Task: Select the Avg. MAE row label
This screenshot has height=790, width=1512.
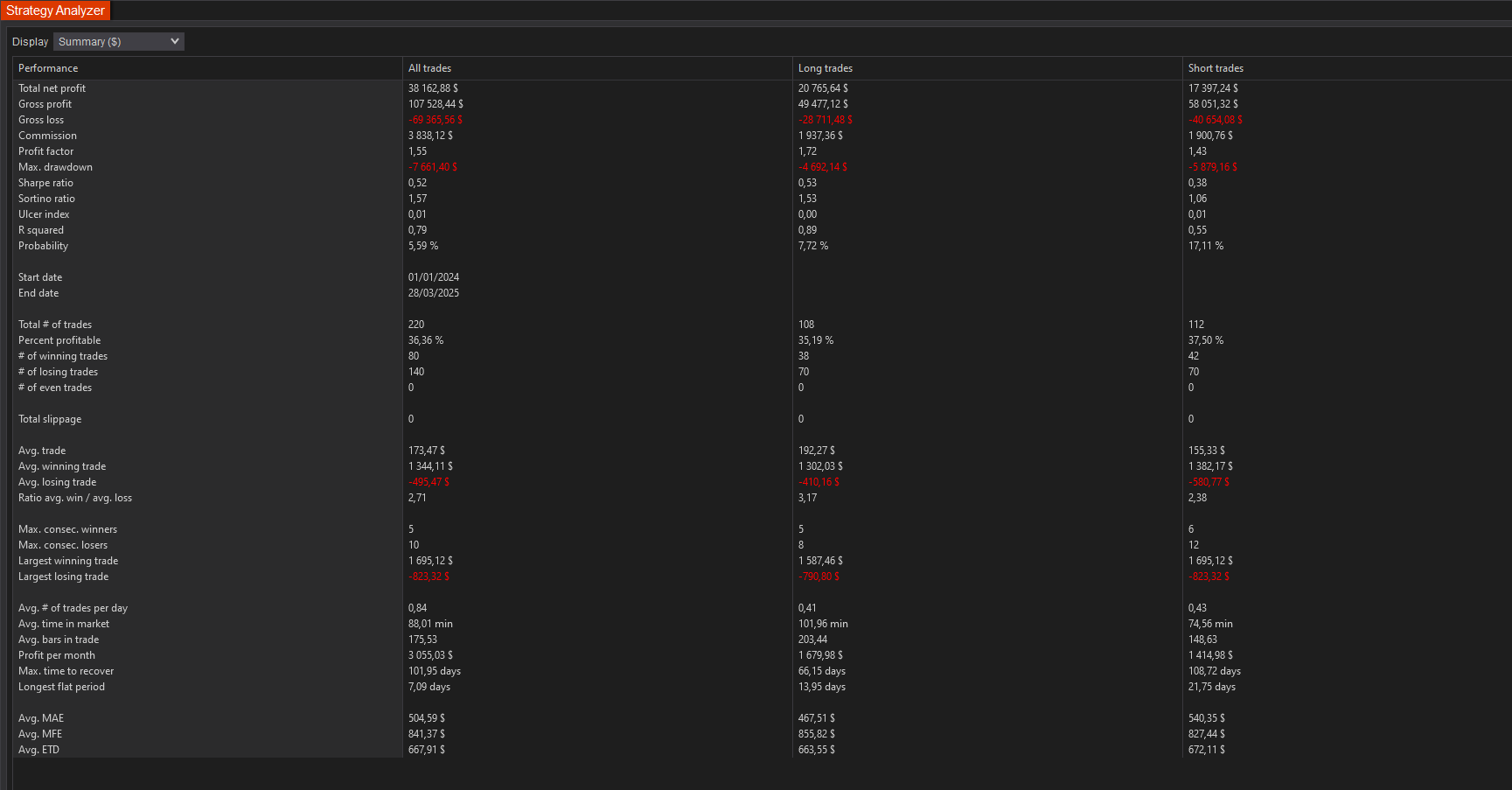Action: [x=41, y=718]
